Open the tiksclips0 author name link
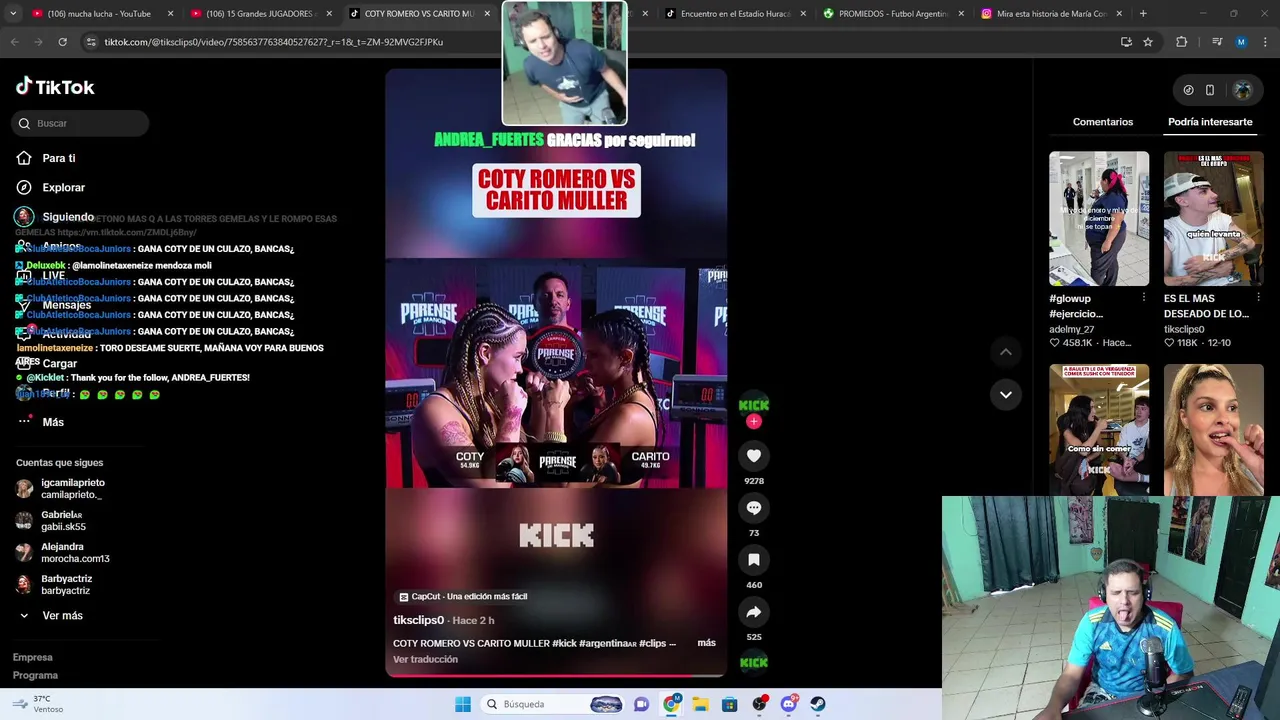 click(x=418, y=620)
